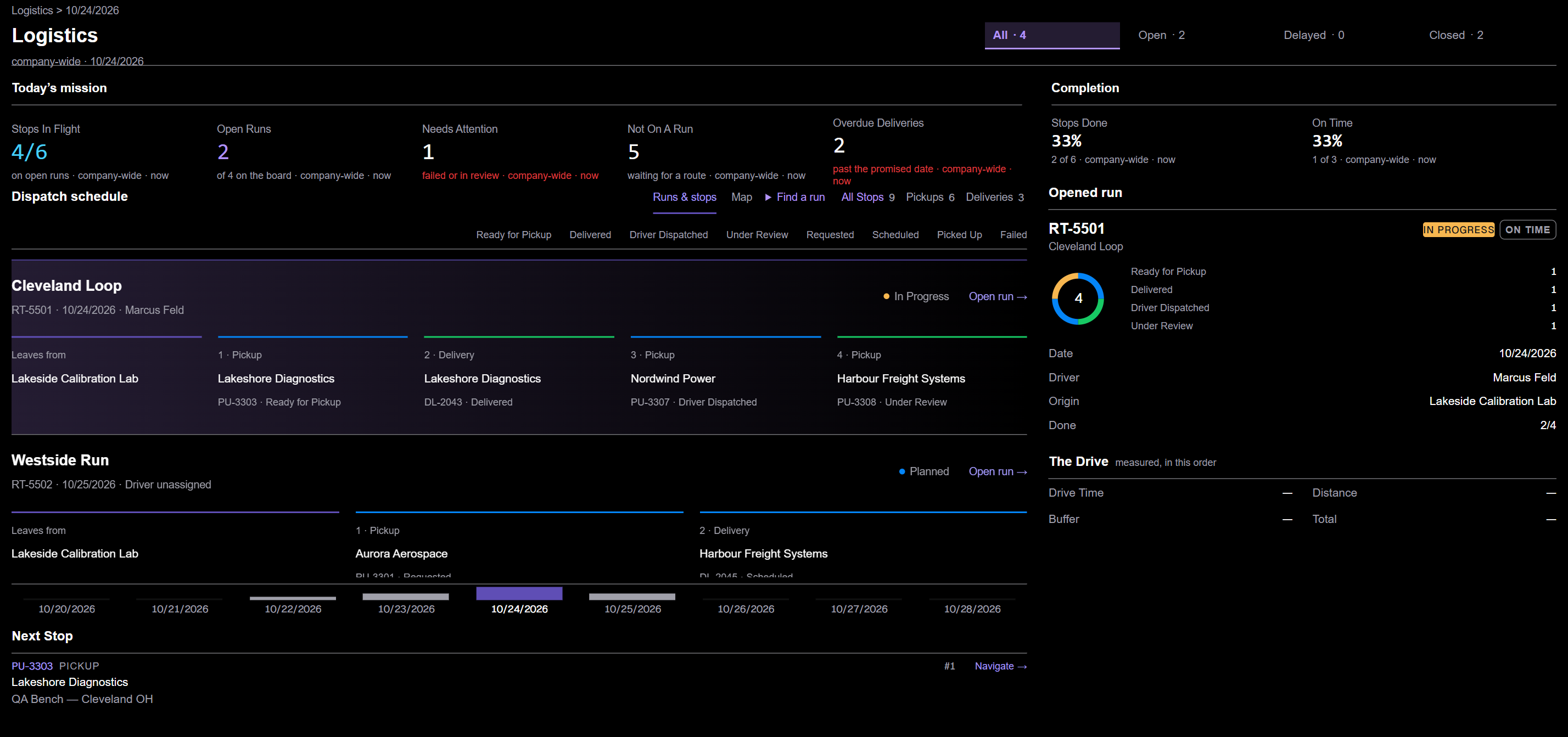Click the Needs Attention metric value 1
The image size is (1568, 737).
(x=429, y=151)
